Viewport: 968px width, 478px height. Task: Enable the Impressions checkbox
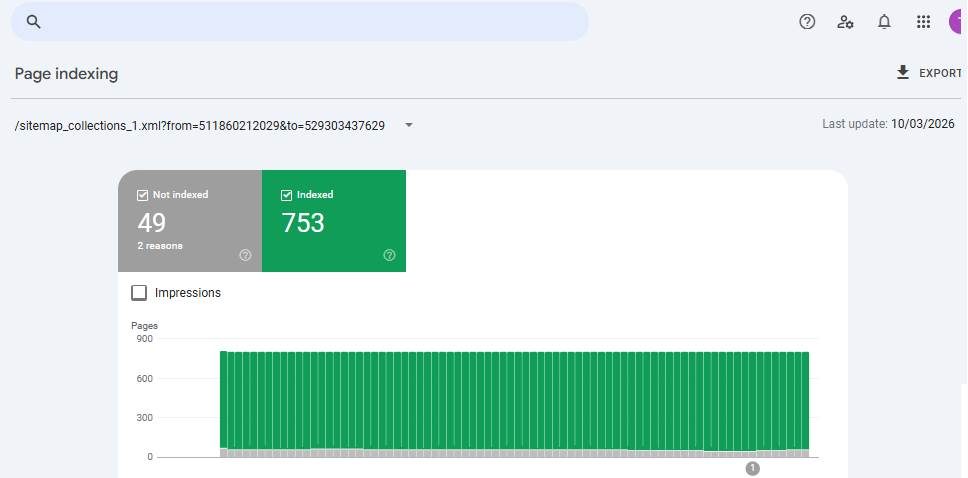[140, 293]
